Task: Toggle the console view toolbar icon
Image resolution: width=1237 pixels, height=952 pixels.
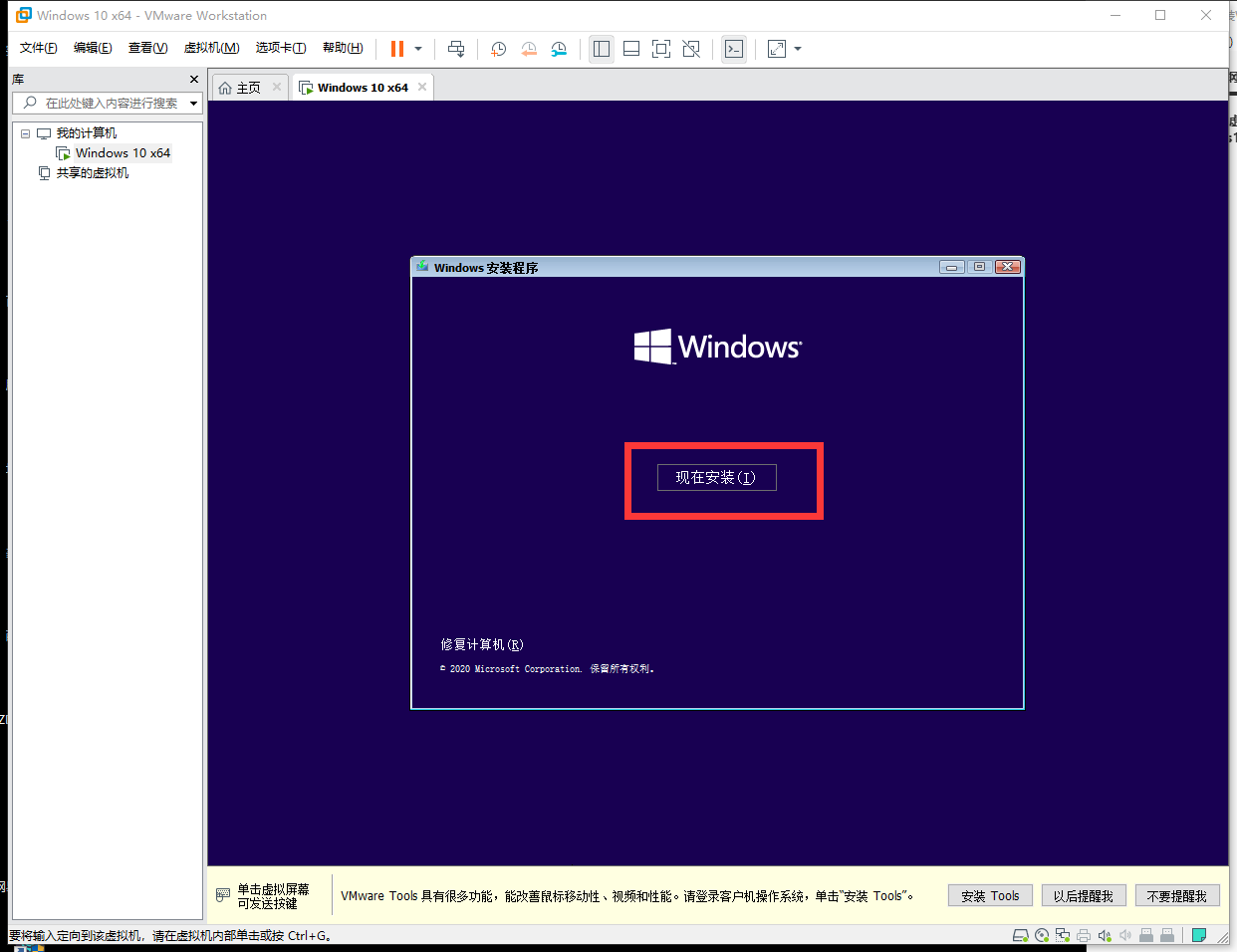Action: 734,49
